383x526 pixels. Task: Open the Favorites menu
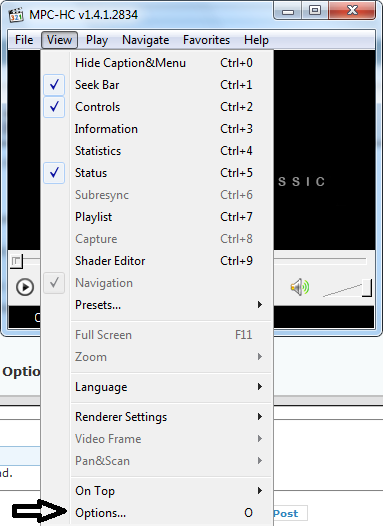[206, 40]
